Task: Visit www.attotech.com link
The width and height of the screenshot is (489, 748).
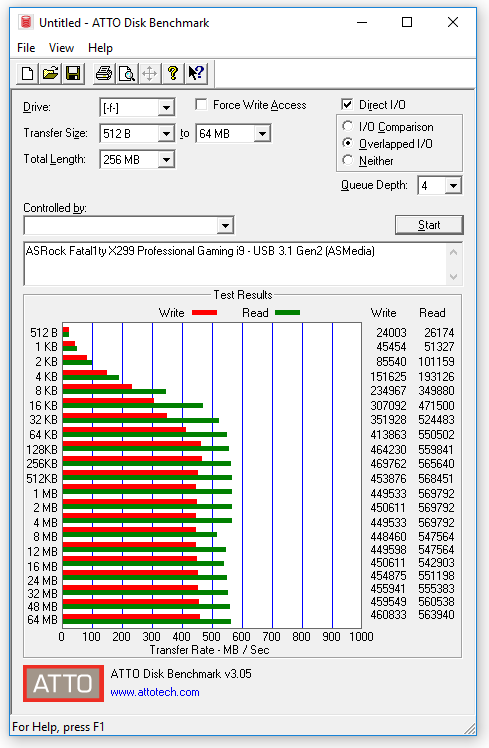Action: coord(155,692)
